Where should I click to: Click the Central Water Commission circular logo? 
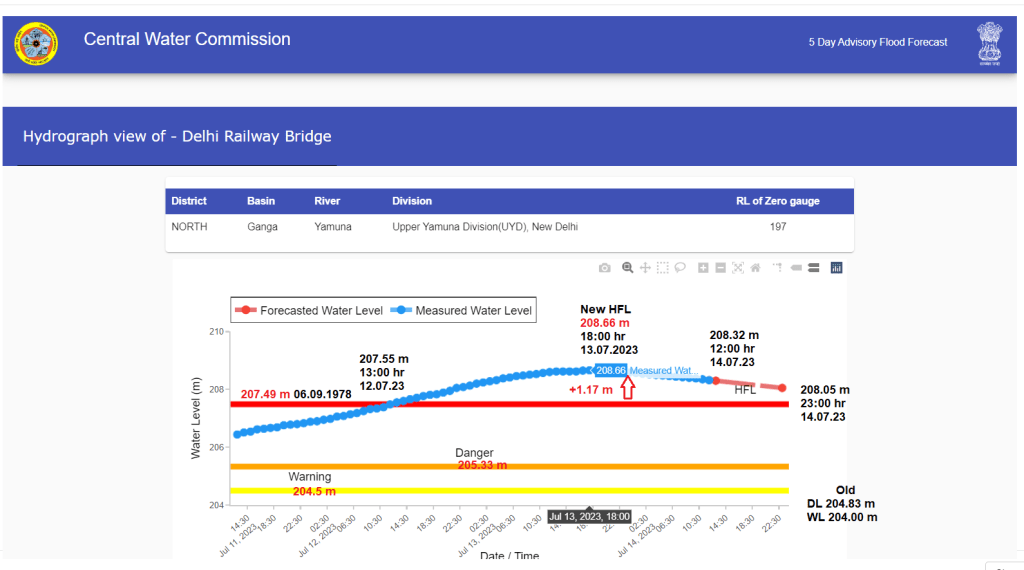tap(36, 43)
